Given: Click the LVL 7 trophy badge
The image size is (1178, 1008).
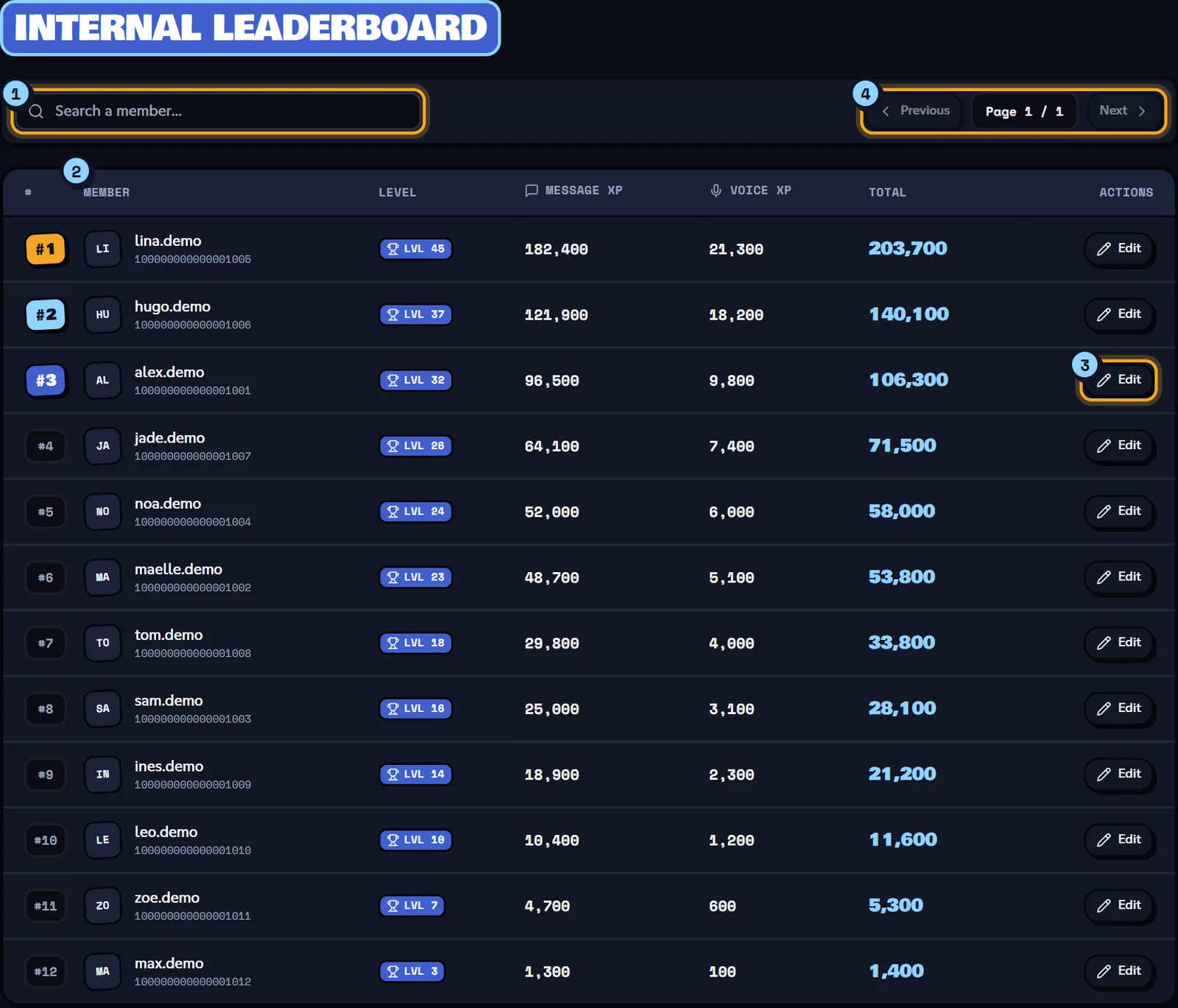Looking at the screenshot, I should click(412, 906).
